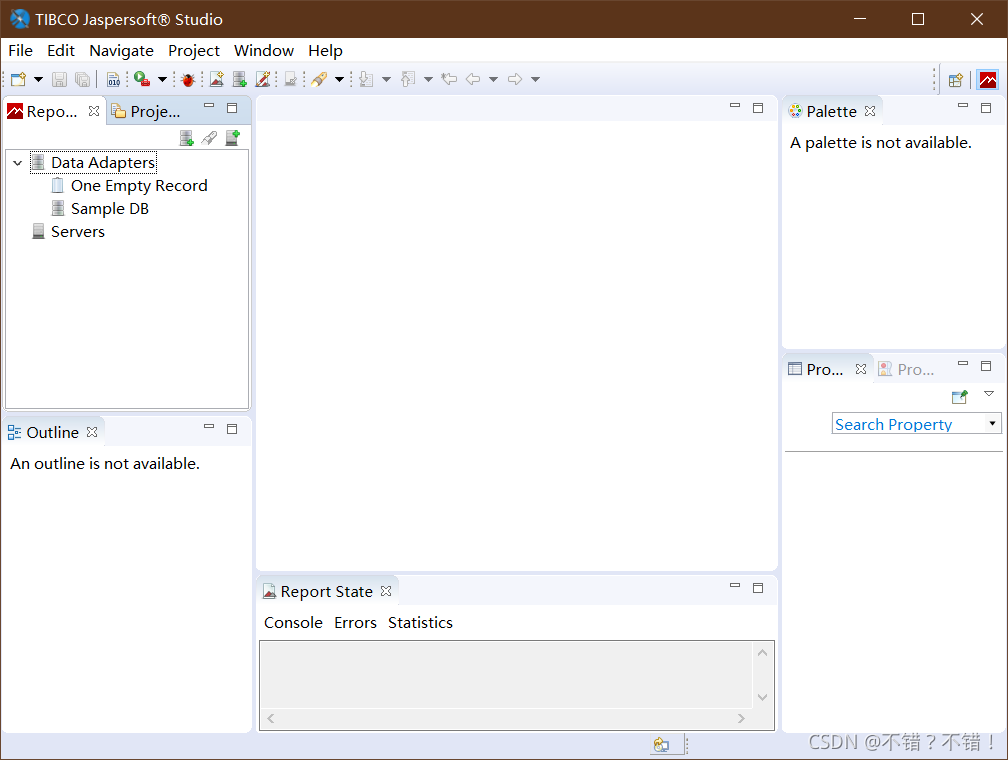Open the Run button dropdown arrow

click(x=163, y=80)
